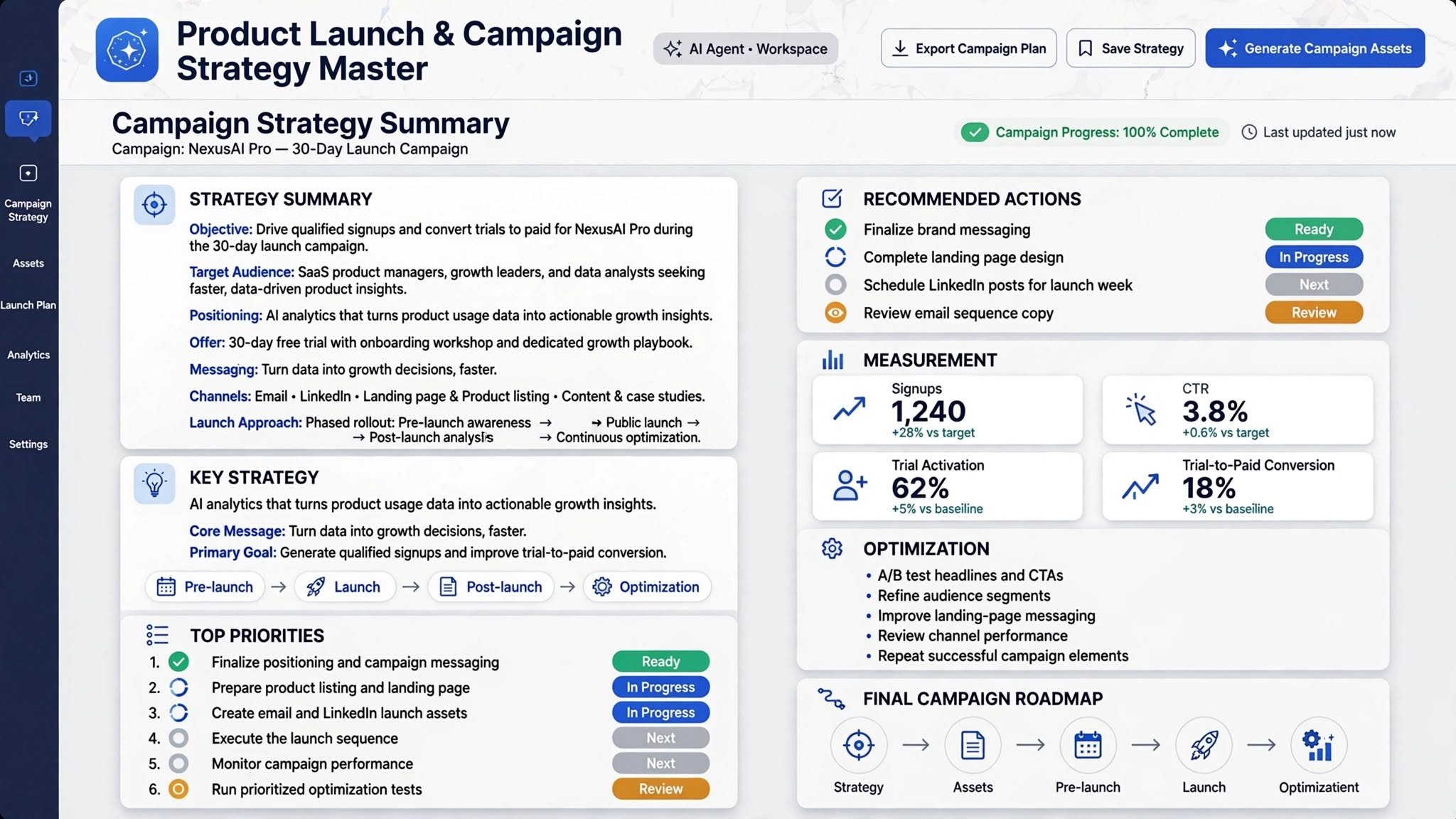Click Export Campaign Plan button
Screen dimensions: 1456x819
(x=968, y=48)
